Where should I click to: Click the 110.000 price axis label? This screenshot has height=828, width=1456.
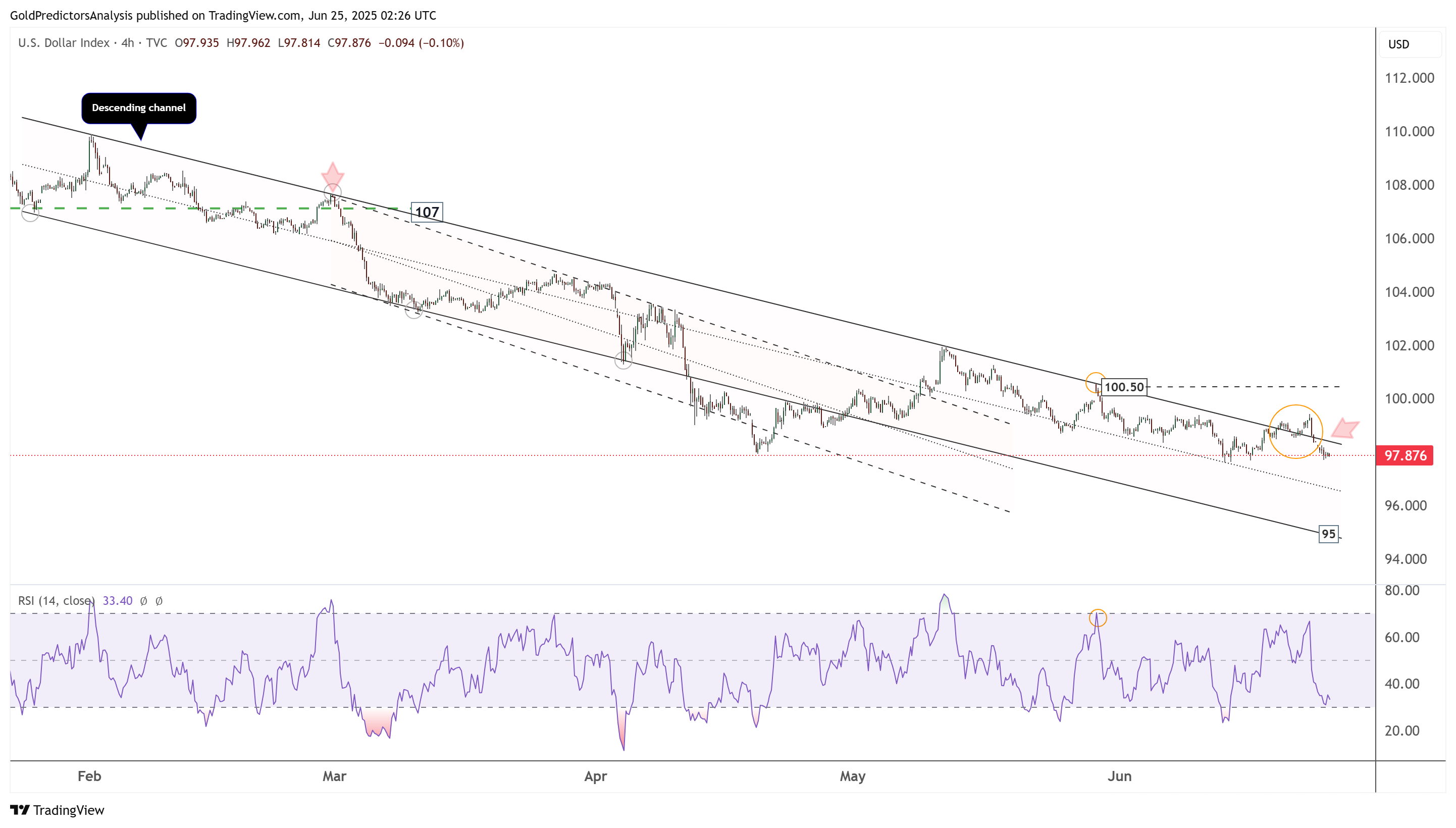pos(1410,131)
